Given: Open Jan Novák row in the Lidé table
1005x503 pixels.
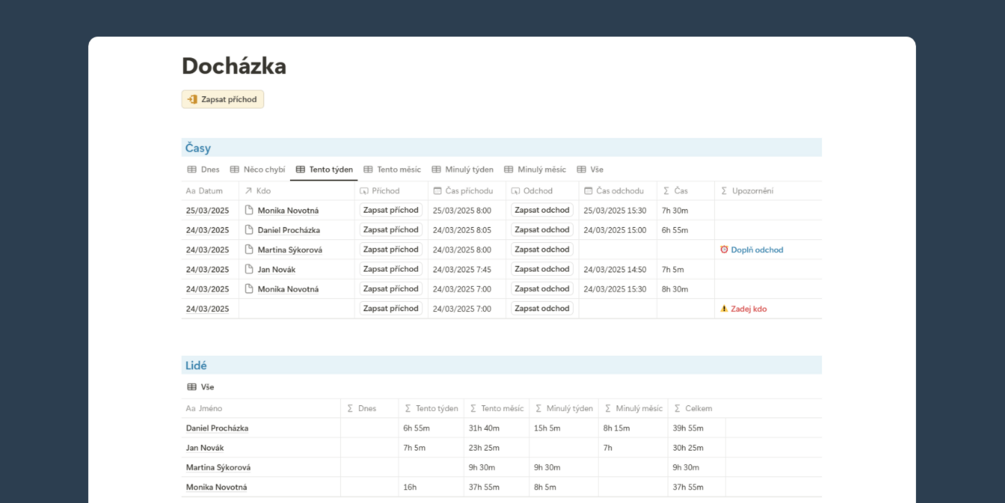Looking at the screenshot, I should point(204,448).
